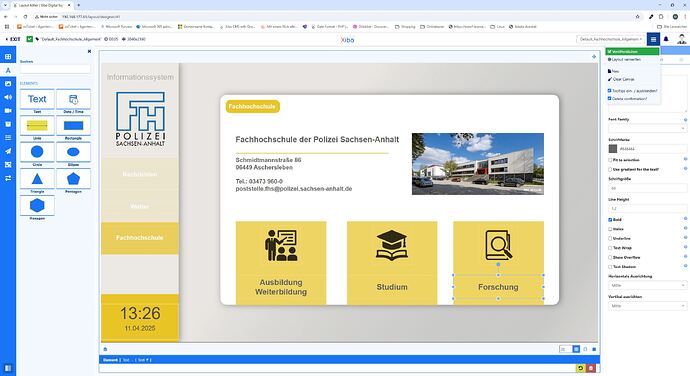This screenshot has height=376, width=690.
Task: Click the font color hex input
Action: pyautogui.click(x=652, y=149)
